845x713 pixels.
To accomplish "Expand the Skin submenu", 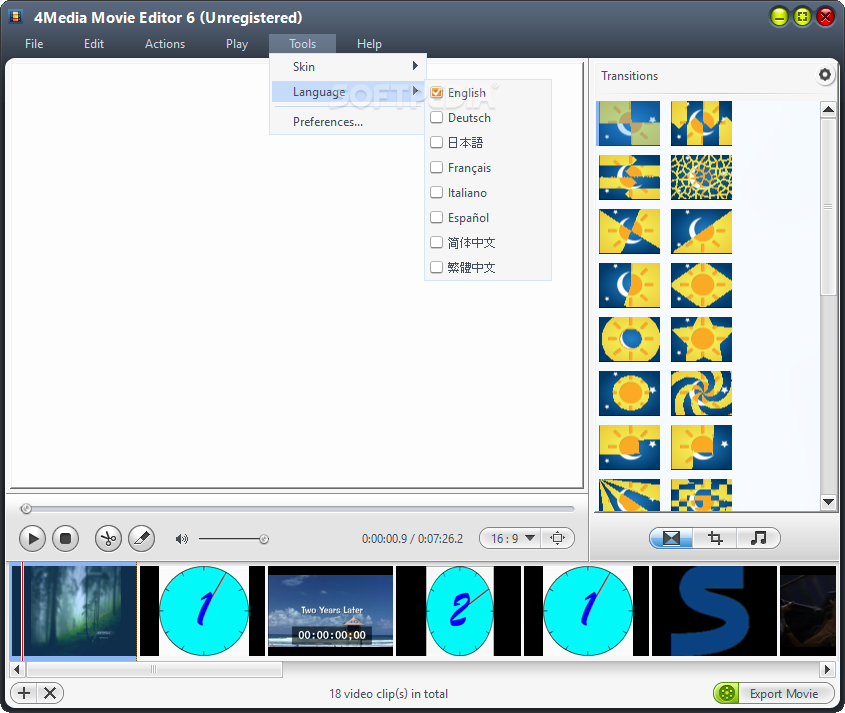I will [348, 66].
